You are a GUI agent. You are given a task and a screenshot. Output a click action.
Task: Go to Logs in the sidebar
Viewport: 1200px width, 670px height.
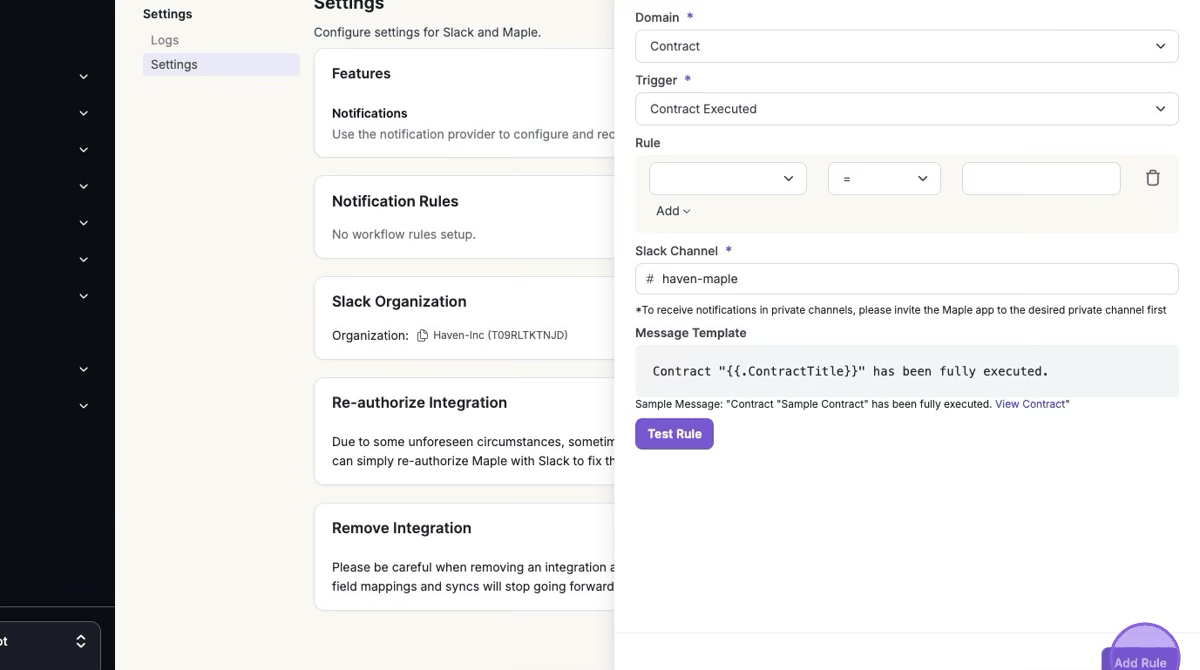(165, 40)
